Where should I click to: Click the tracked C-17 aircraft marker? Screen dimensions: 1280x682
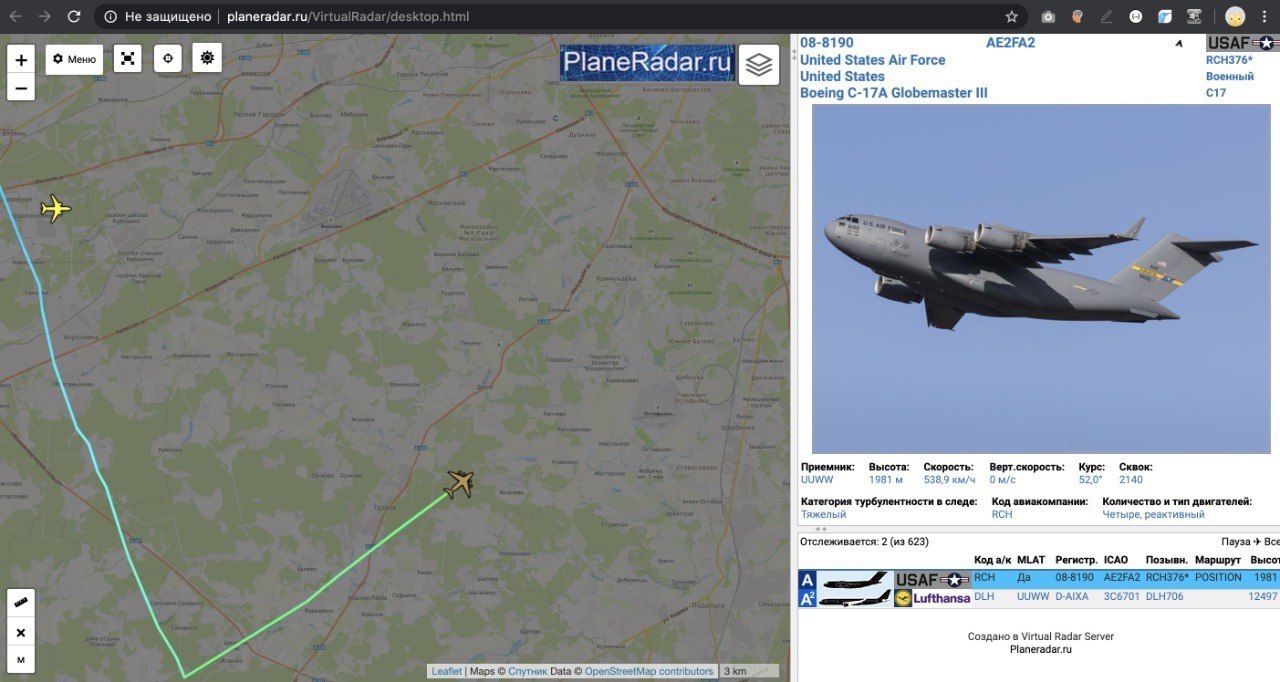click(x=459, y=484)
